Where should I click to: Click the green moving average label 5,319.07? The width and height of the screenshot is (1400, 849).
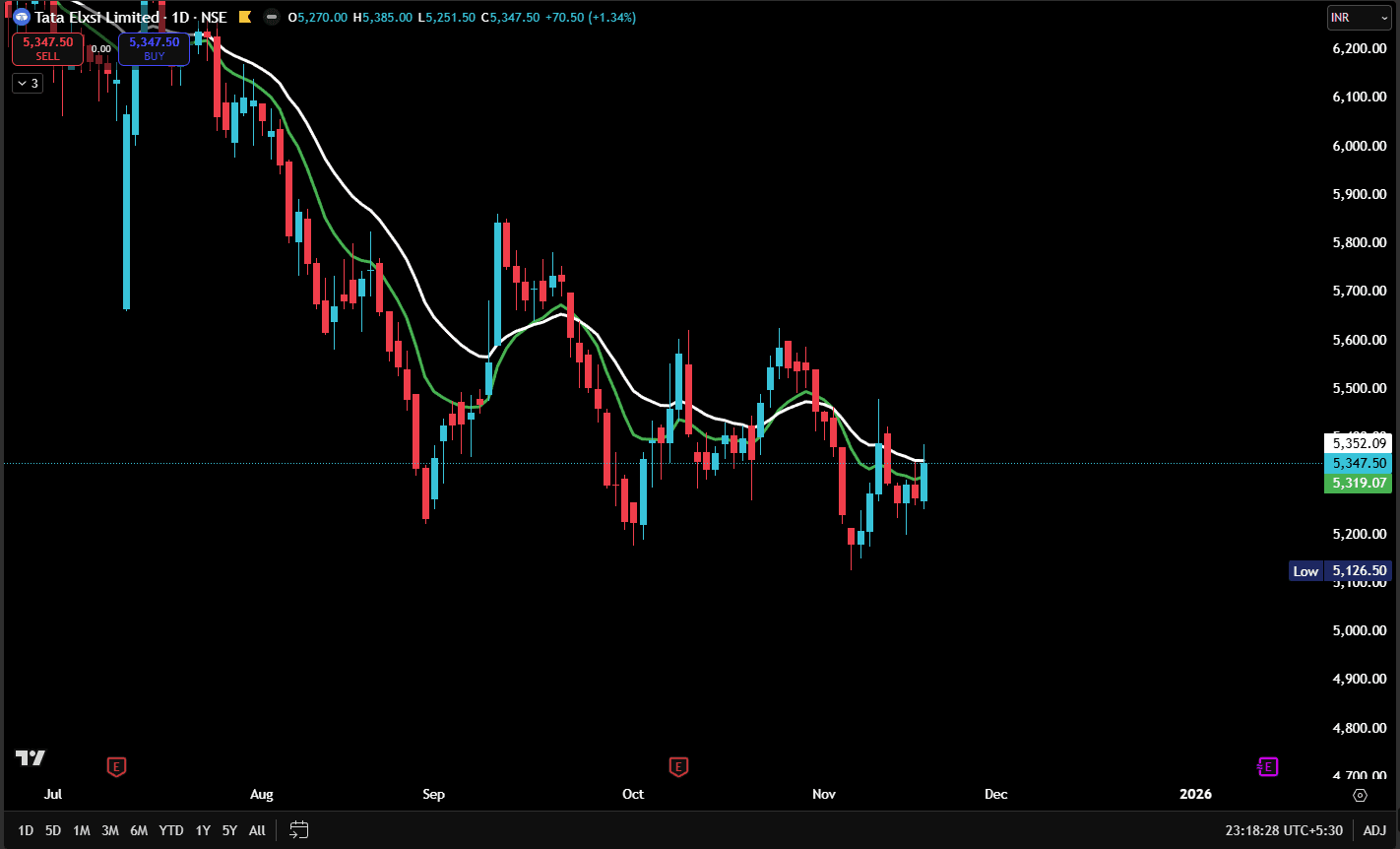click(x=1360, y=484)
